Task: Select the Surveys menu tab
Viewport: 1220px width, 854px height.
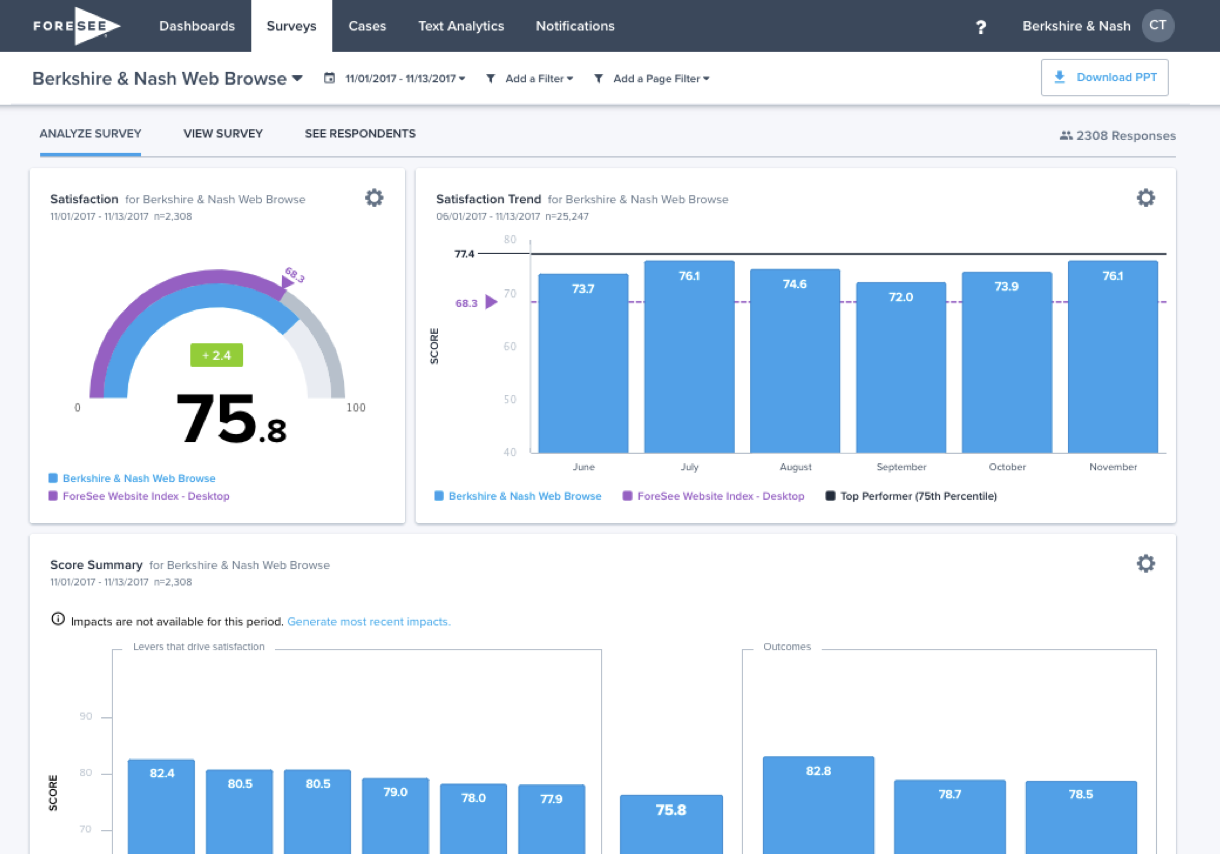Action: pyautogui.click(x=291, y=26)
